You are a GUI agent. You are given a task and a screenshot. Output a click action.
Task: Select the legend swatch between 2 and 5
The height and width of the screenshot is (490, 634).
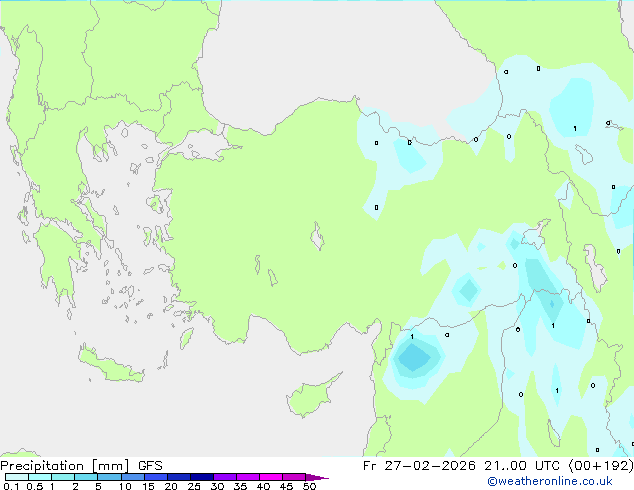(x=86, y=477)
